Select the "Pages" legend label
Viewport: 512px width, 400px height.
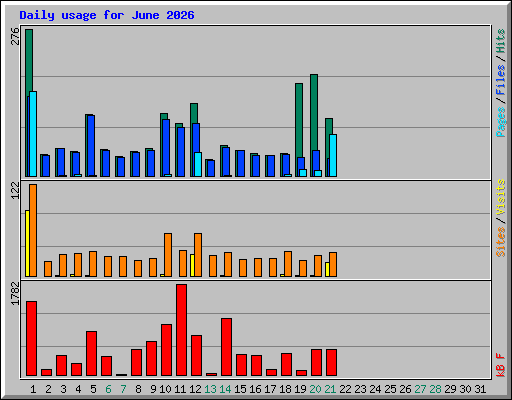[x=501, y=122]
